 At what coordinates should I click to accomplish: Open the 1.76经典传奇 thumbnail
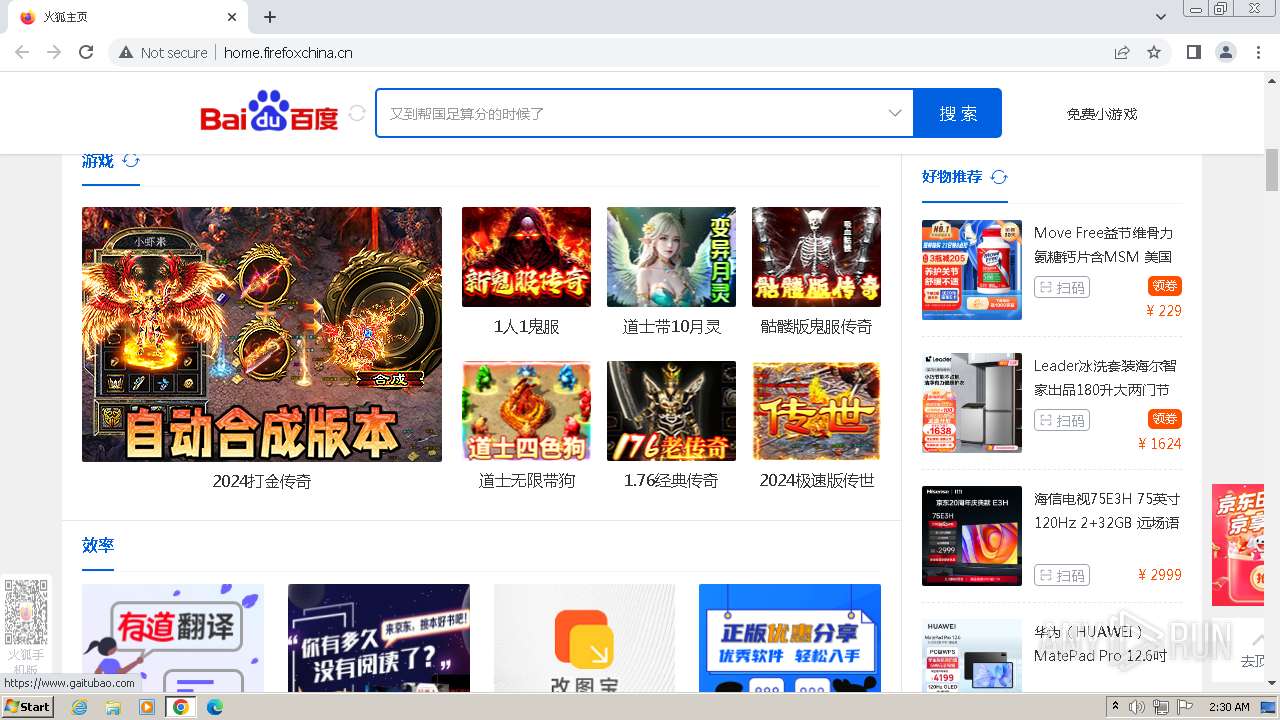(671, 411)
